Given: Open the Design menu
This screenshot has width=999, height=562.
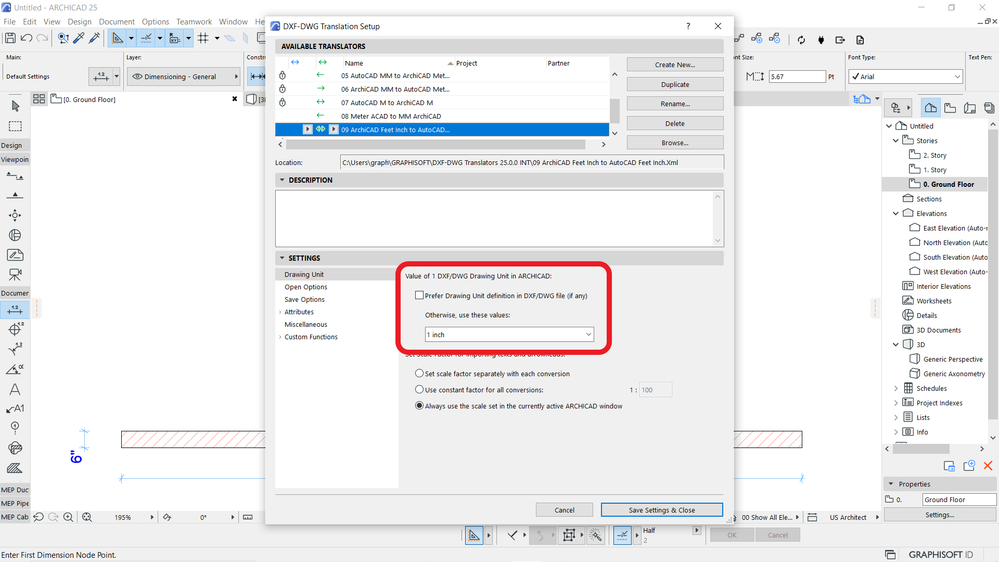Looking at the screenshot, I should (x=80, y=22).
